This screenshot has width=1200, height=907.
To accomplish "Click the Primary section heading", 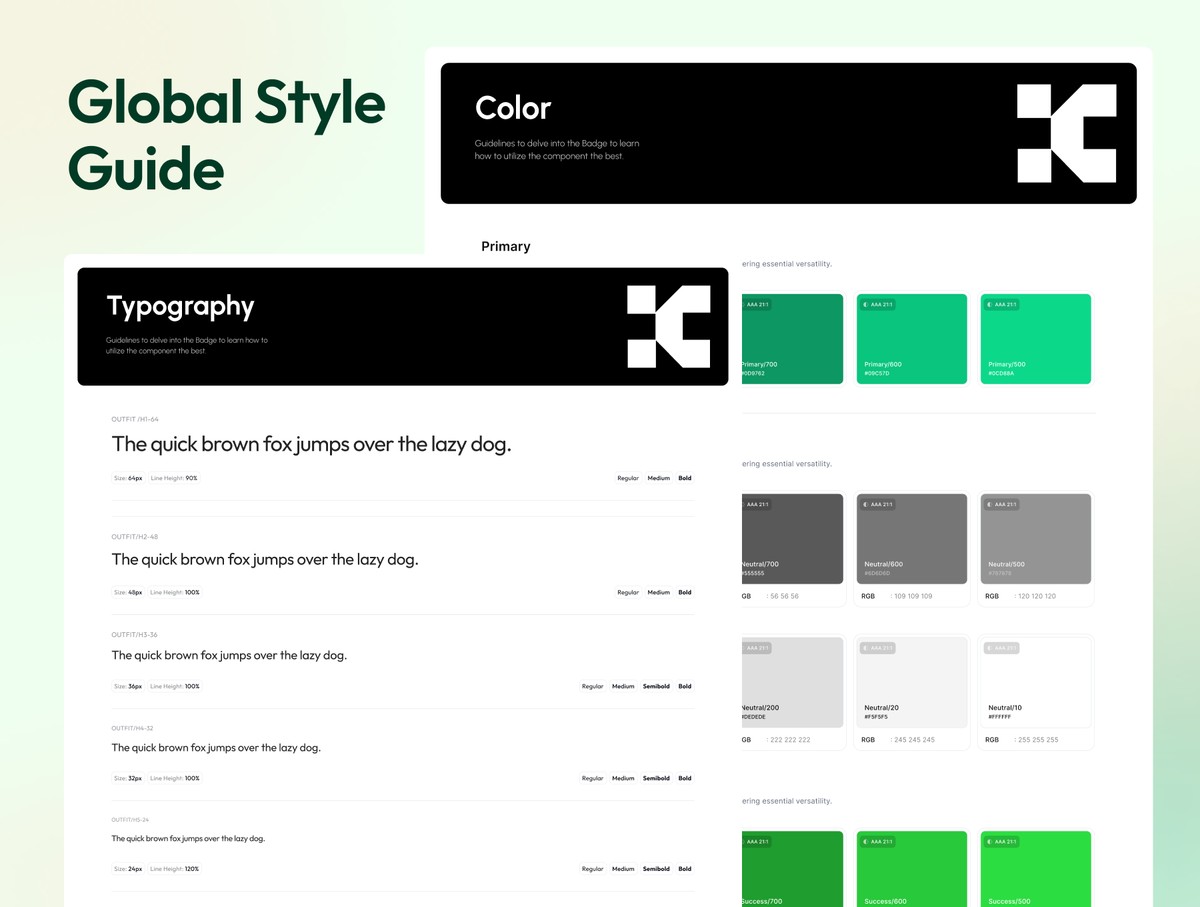I will (505, 247).
